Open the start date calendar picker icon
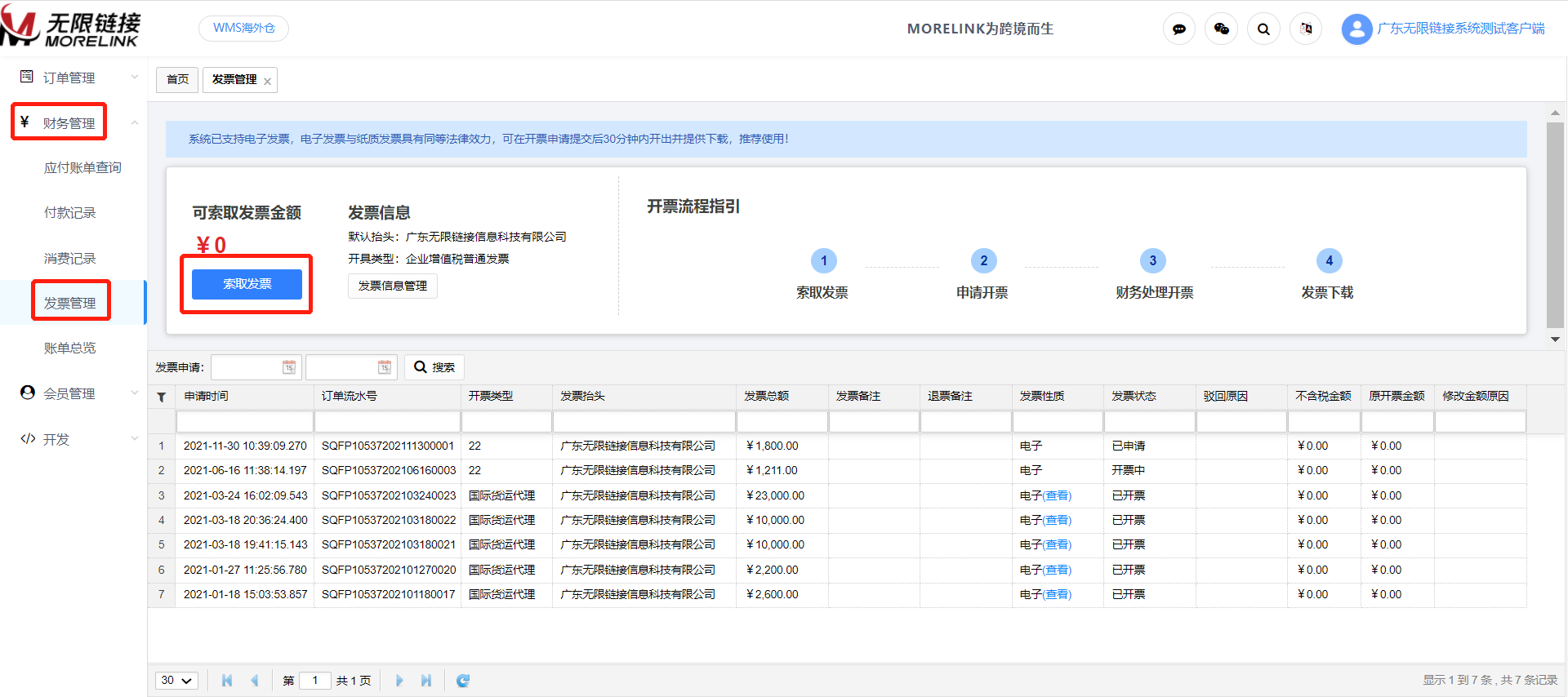 [289, 367]
